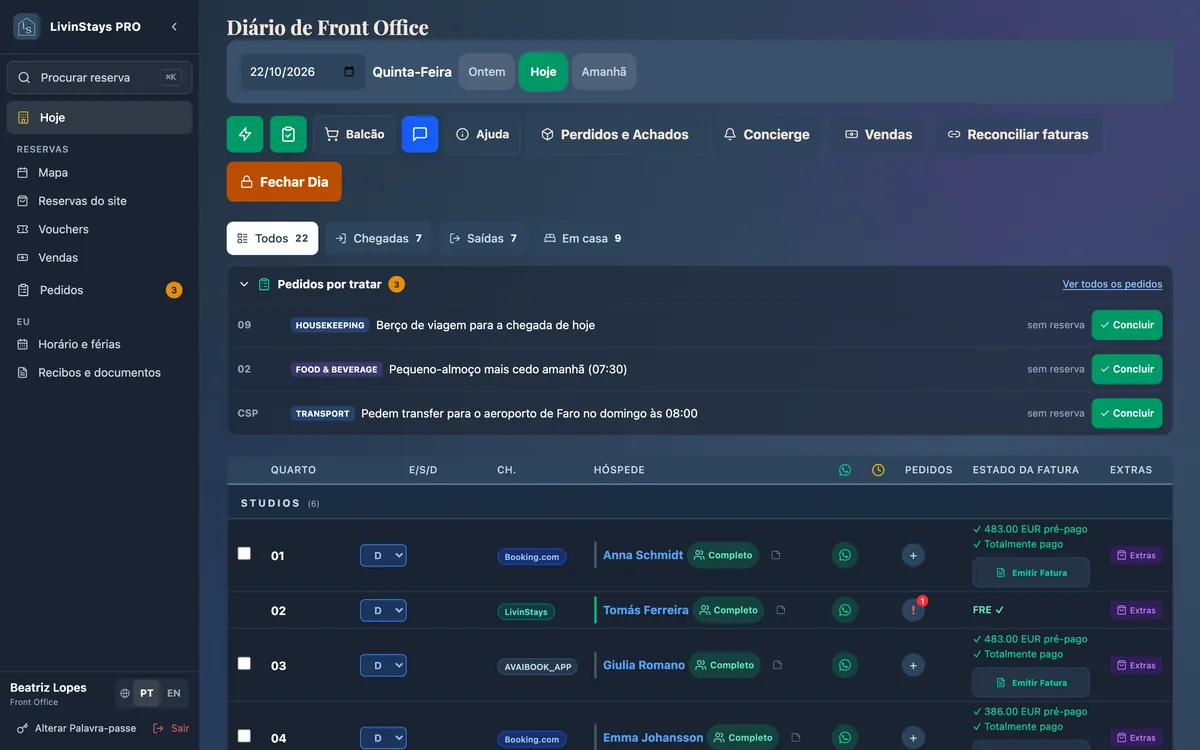1200x750 pixels.
Task: Open the Concierge button
Action: point(767,134)
